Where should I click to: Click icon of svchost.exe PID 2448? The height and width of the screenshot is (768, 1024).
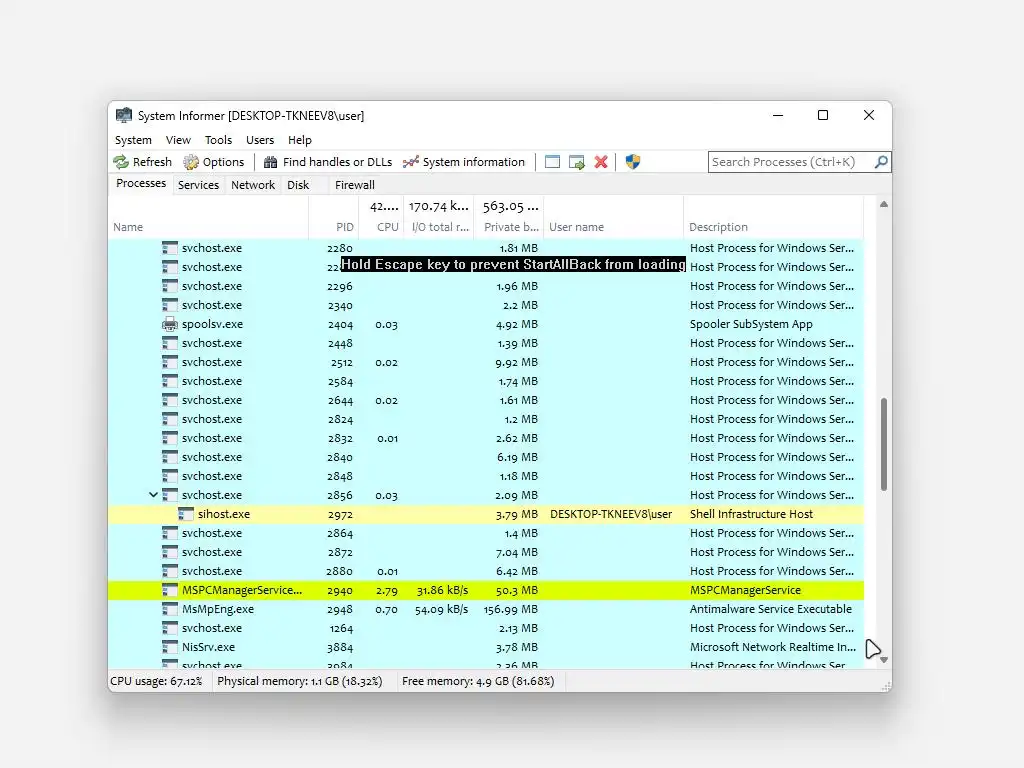pyautogui.click(x=170, y=343)
